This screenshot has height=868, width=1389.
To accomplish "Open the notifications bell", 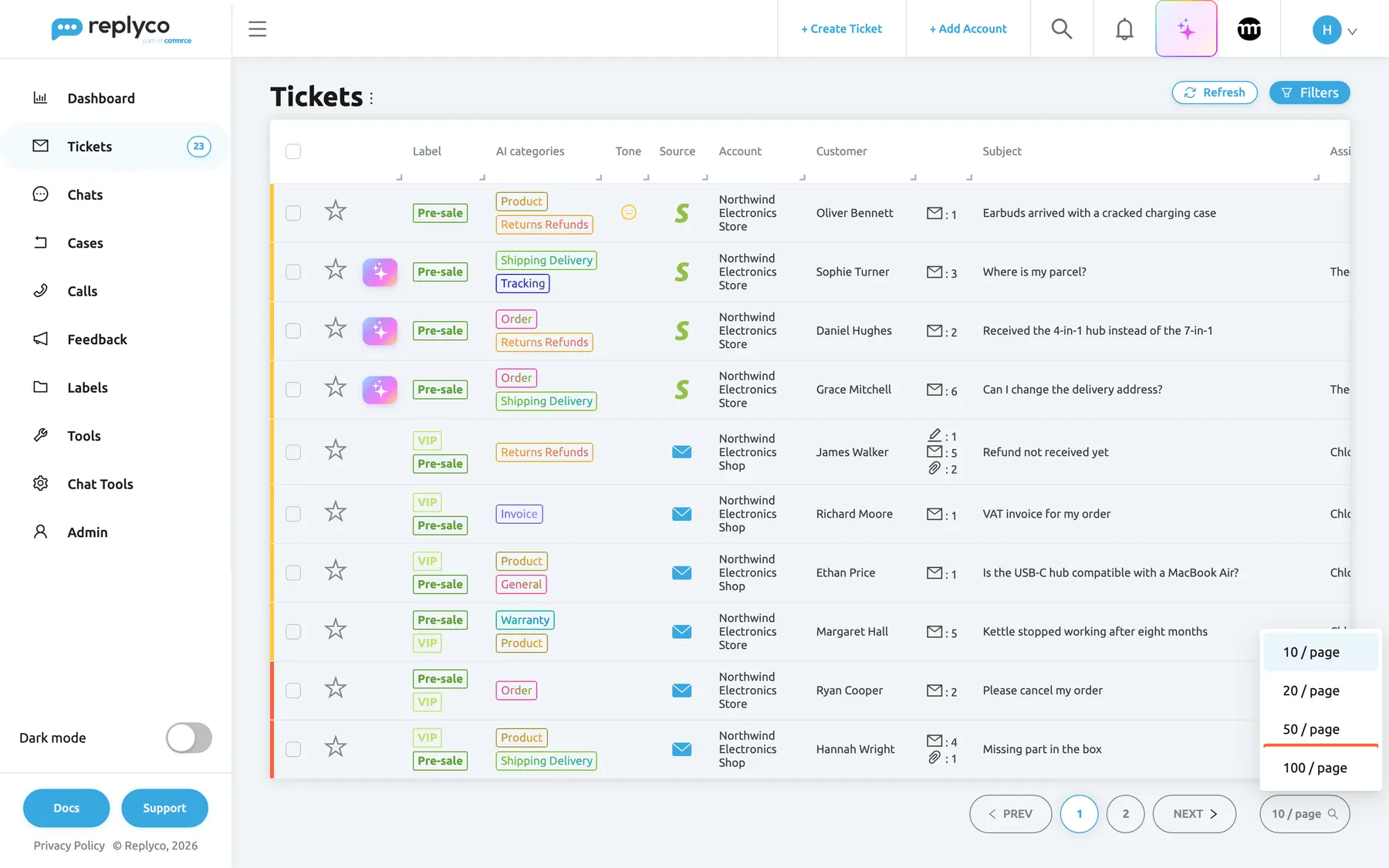I will 1124,29.
